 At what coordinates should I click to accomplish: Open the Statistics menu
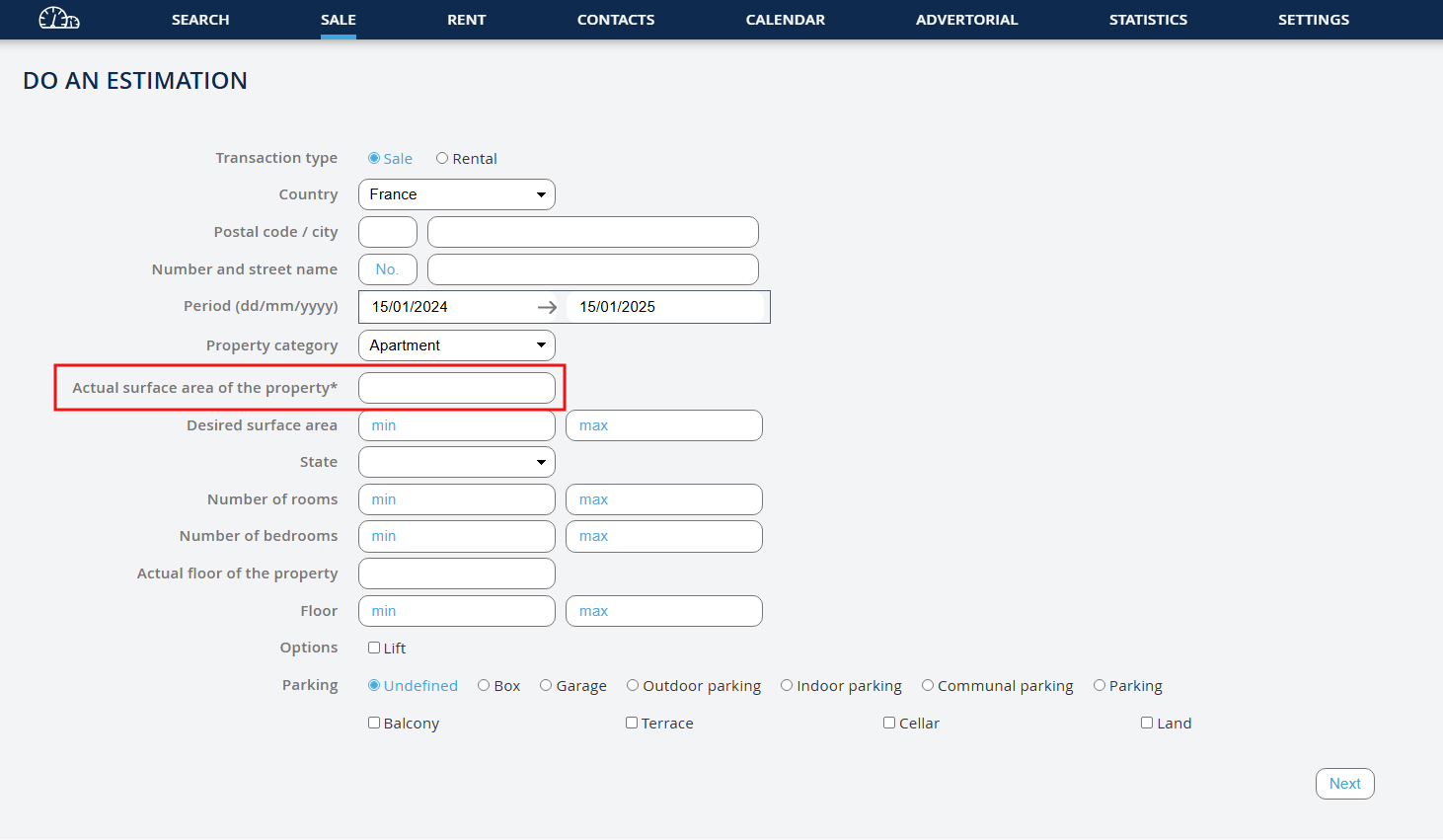pos(1148,20)
